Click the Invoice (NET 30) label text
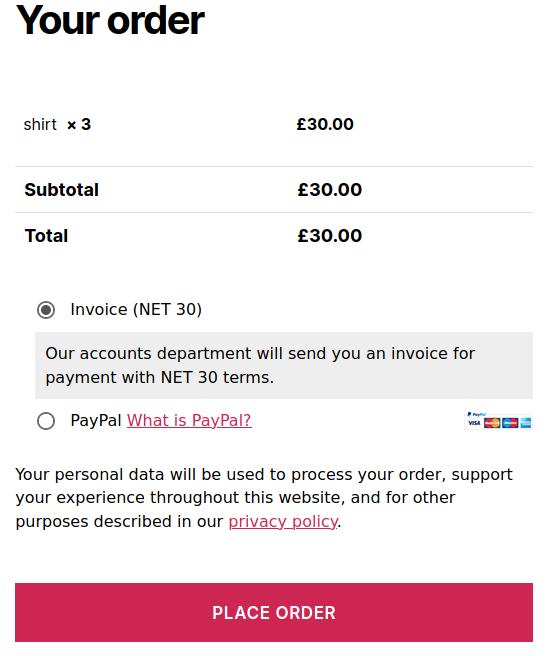 (136, 310)
